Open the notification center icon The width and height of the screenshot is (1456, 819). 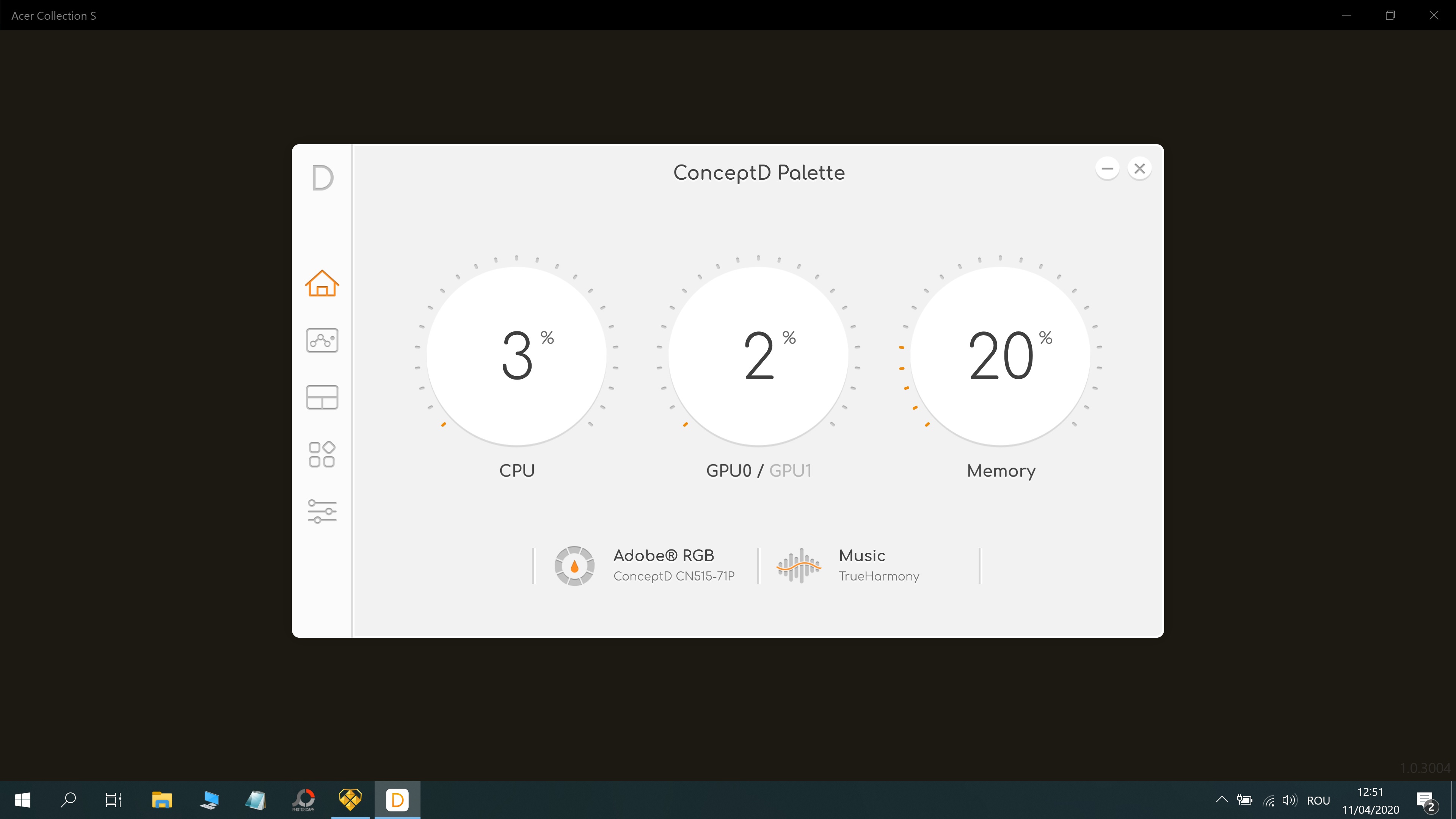[x=1426, y=801]
